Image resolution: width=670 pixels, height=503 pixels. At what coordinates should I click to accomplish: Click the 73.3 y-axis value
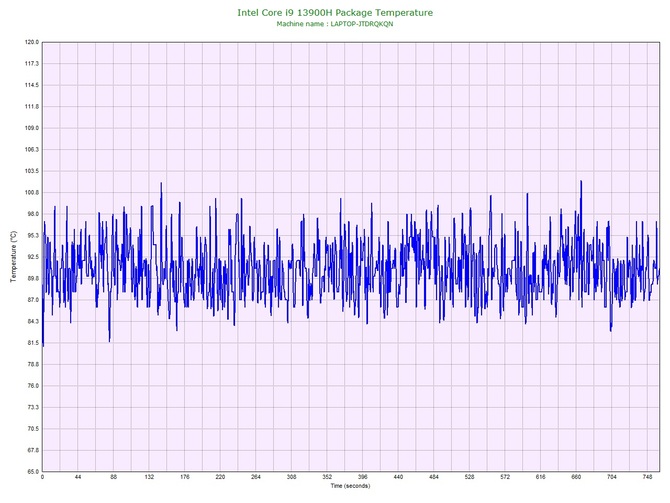click(33, 407)
